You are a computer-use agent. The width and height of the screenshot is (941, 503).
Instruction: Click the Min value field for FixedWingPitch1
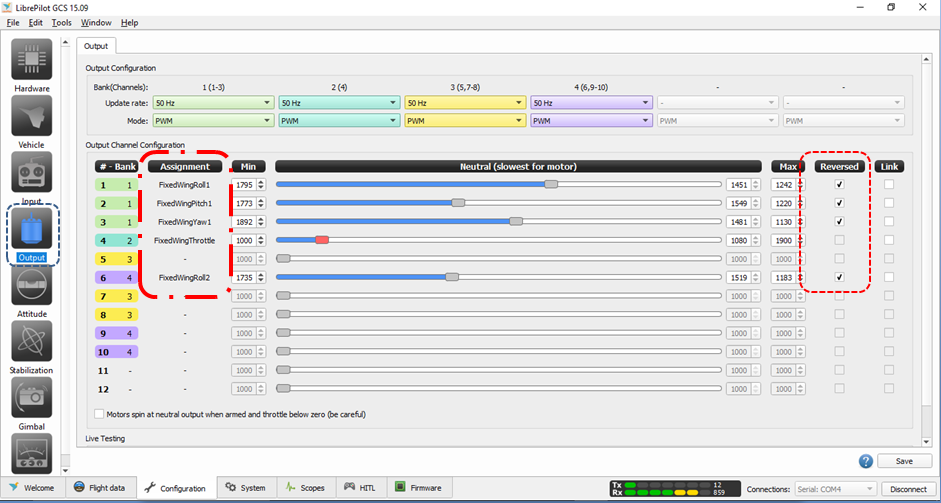[244, 203]
